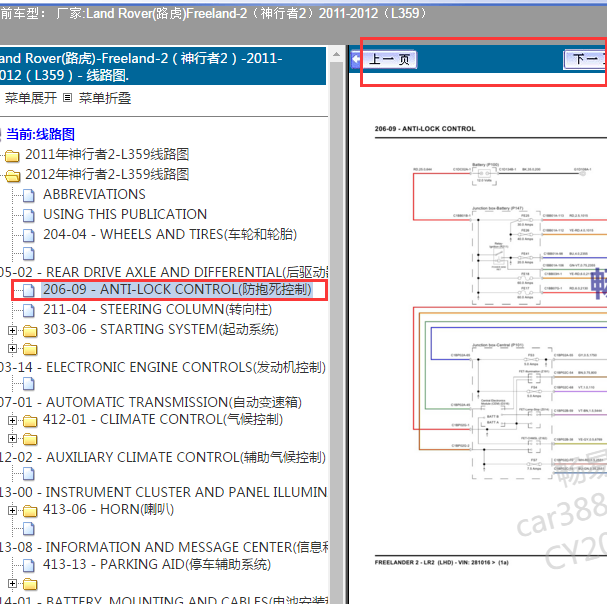Open 413-13 - PARKING AID(停车辅助系统)
The width and height of the screenshot is (607, 604).
click(x=157, y=564)
